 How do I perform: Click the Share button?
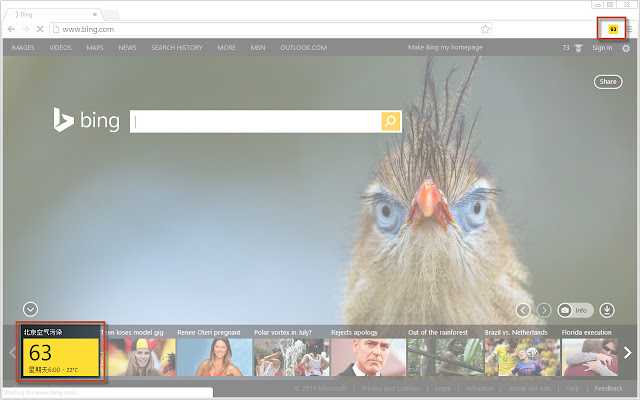(x=608, y=82)
